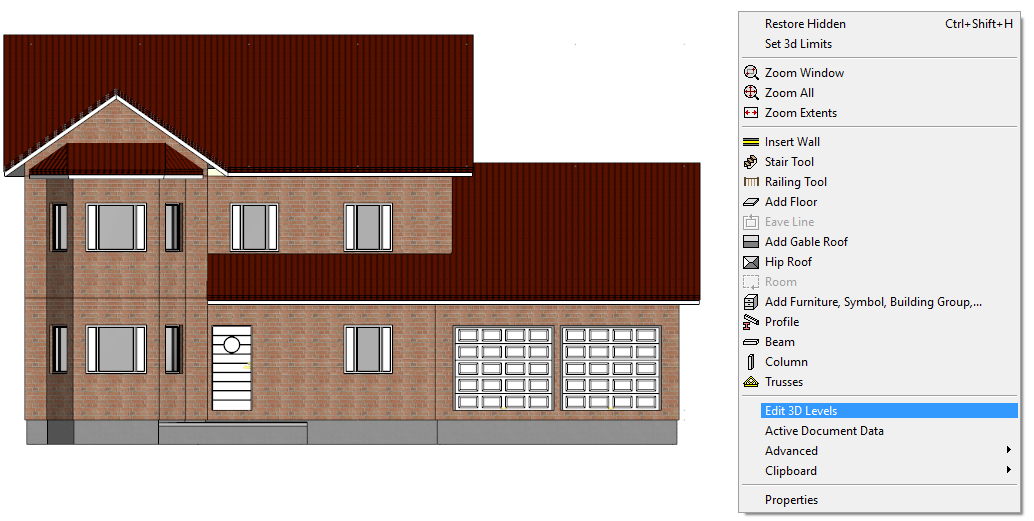
Task: Choose Zoom Window menu entry
Action: pyautogui.click(x=804, y=73)
